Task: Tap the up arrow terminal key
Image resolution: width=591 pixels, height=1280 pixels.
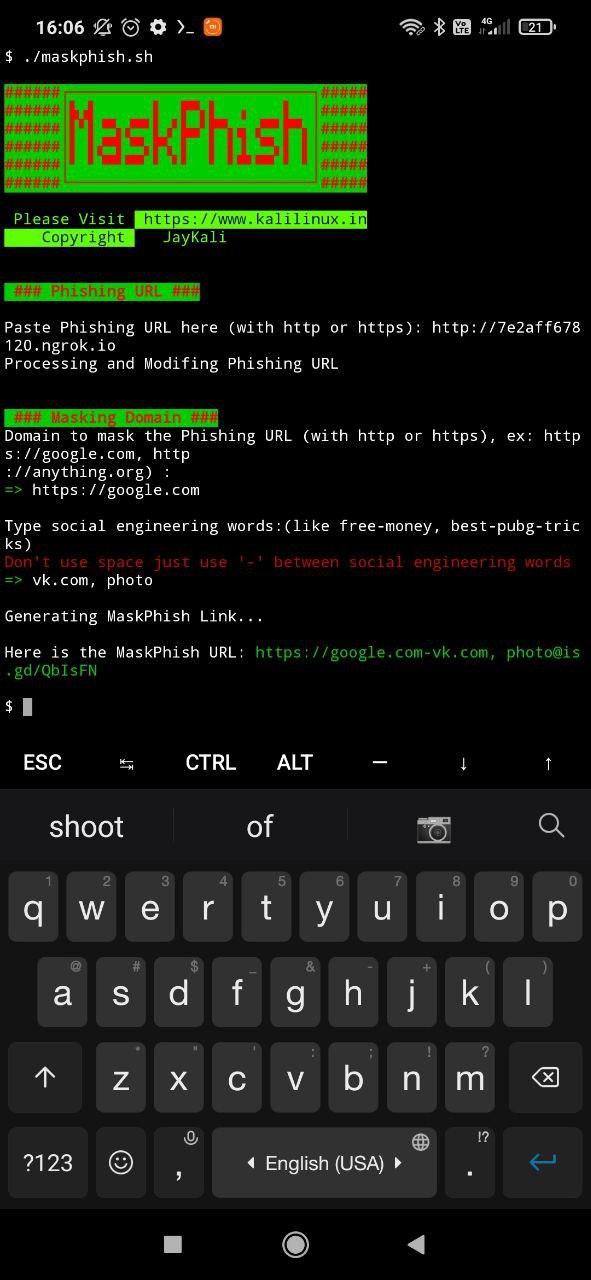Action: coord(548,763)
